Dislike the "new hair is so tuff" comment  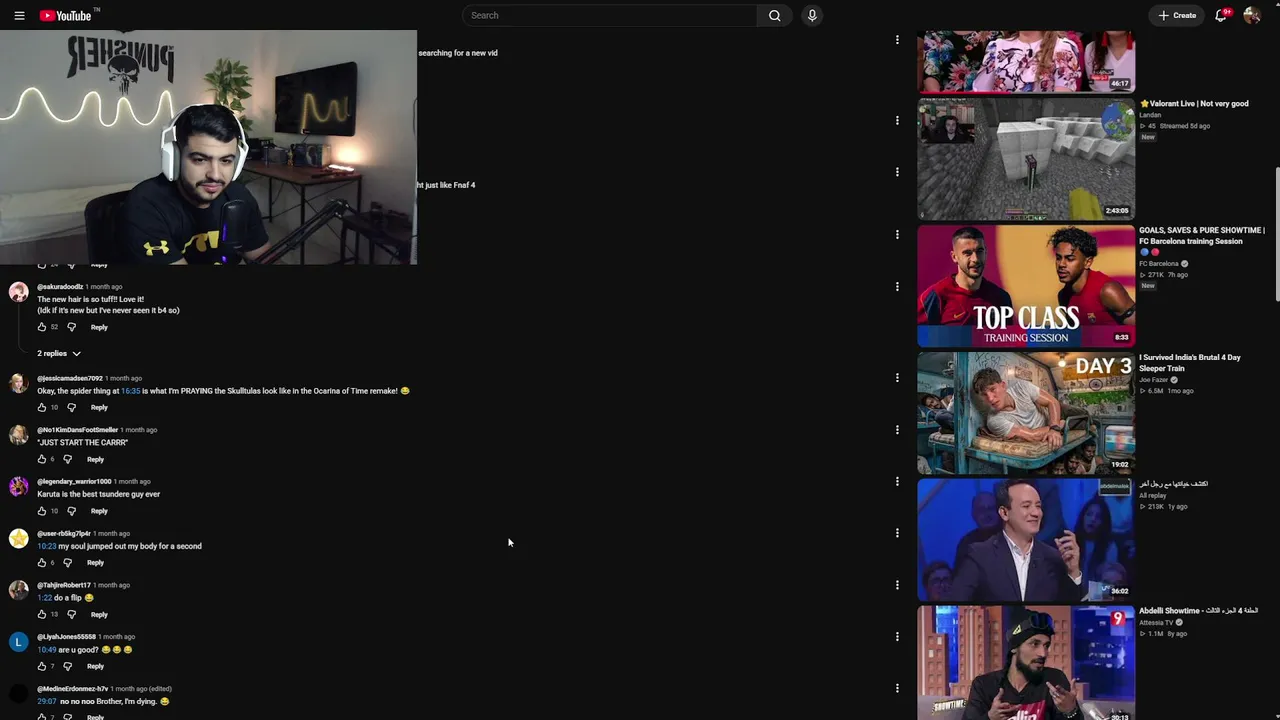(71, 327)
